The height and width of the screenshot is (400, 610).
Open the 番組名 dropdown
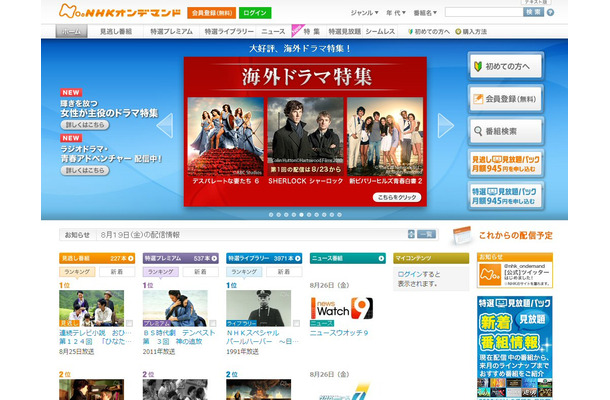click(x=425, y=13)
